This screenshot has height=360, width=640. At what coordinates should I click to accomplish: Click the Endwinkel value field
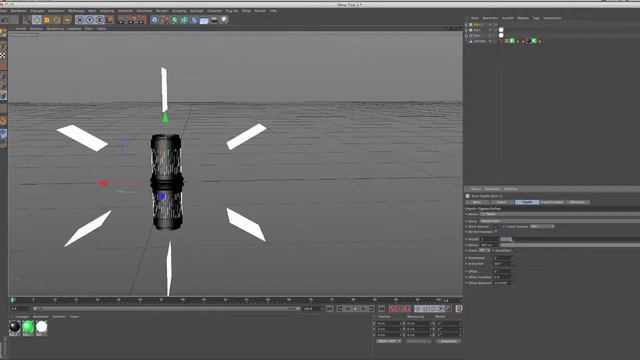click(x=502, y=264)
